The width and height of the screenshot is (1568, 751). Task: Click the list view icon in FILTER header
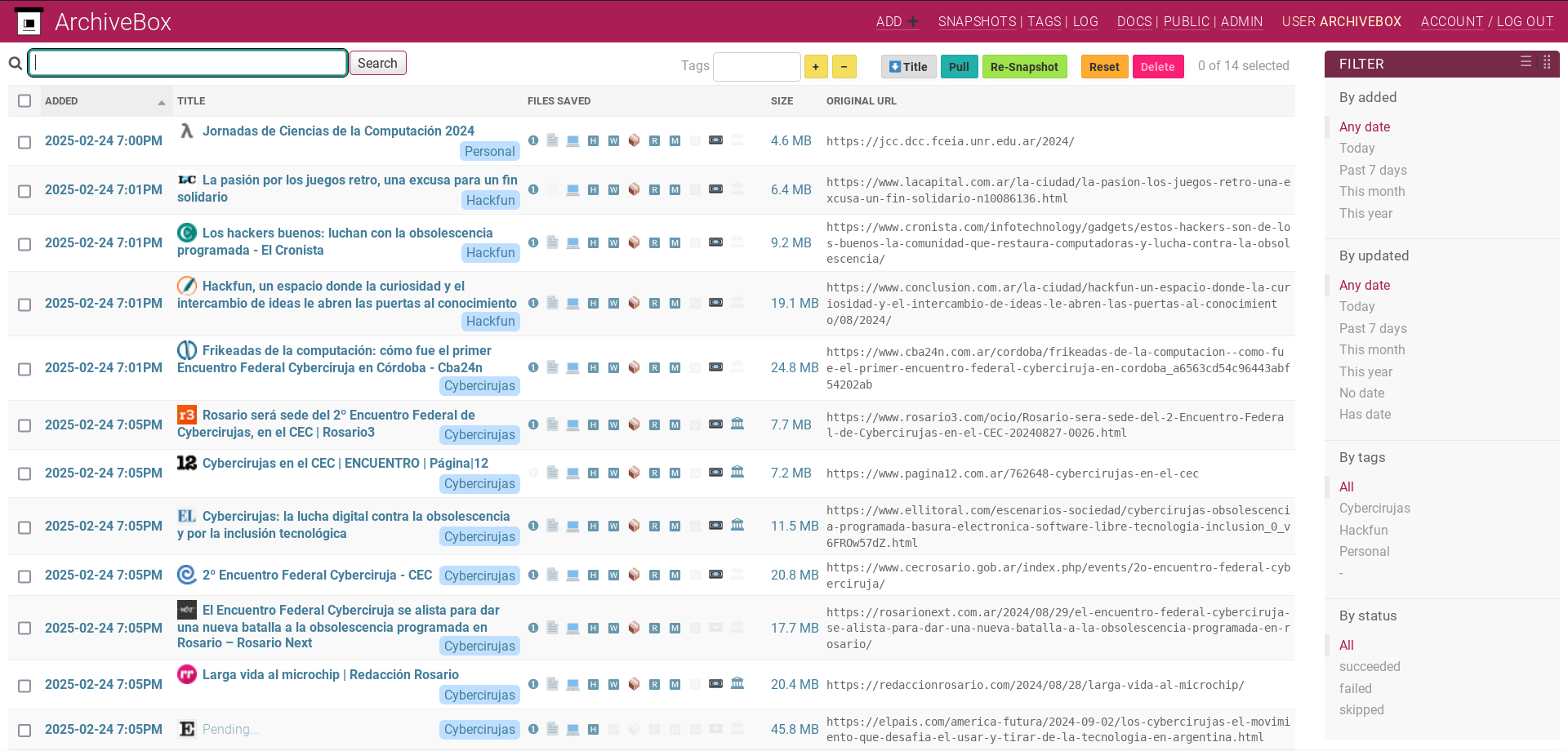click(x=1526, y=62)
